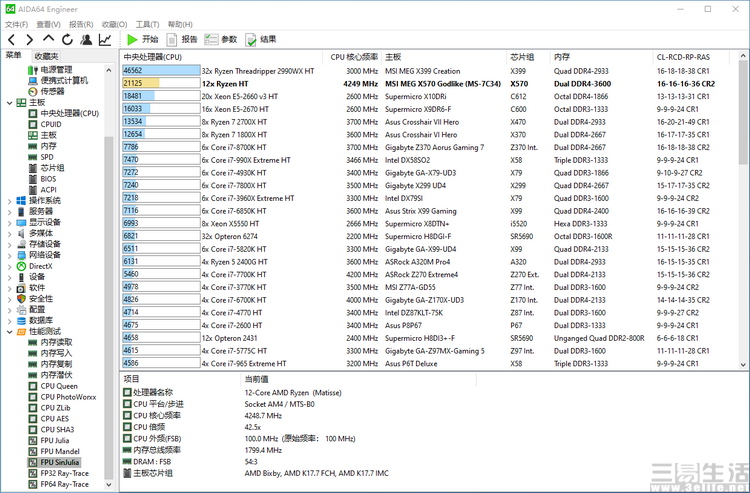Select FPU Mandel benchmark
The image size is (750, 493).
(x=54, y=451)
